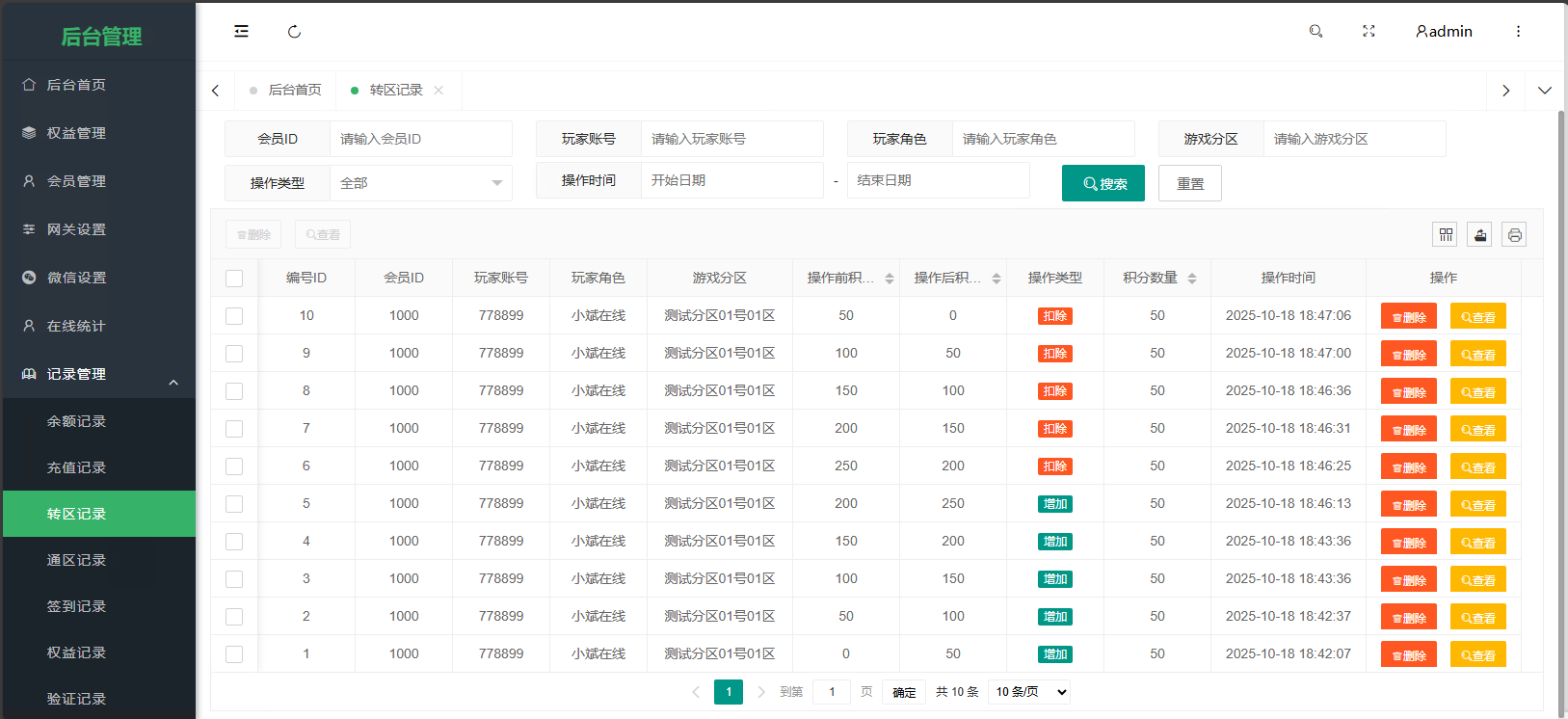Select the 转区记录 tab
This screenshot has height=719, width=1568.
pos(395,90)
